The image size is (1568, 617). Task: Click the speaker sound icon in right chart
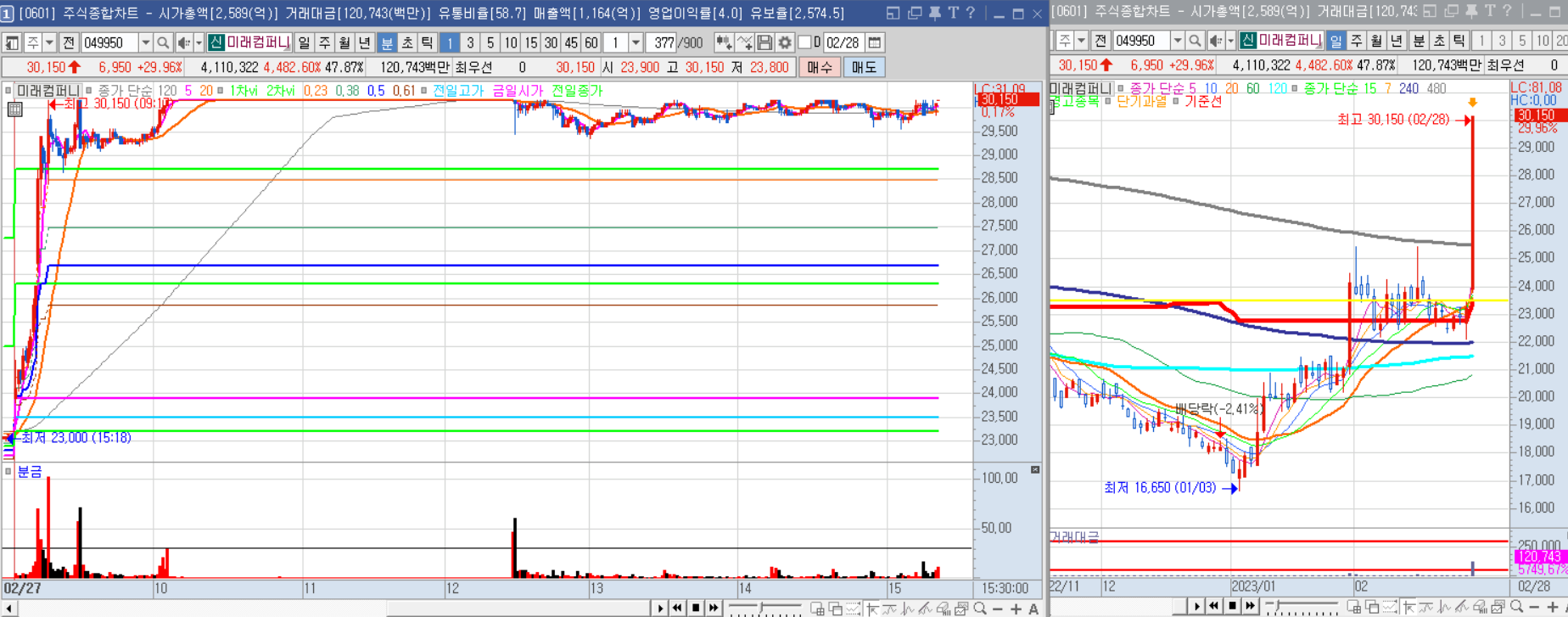(x=1215, y=41)
